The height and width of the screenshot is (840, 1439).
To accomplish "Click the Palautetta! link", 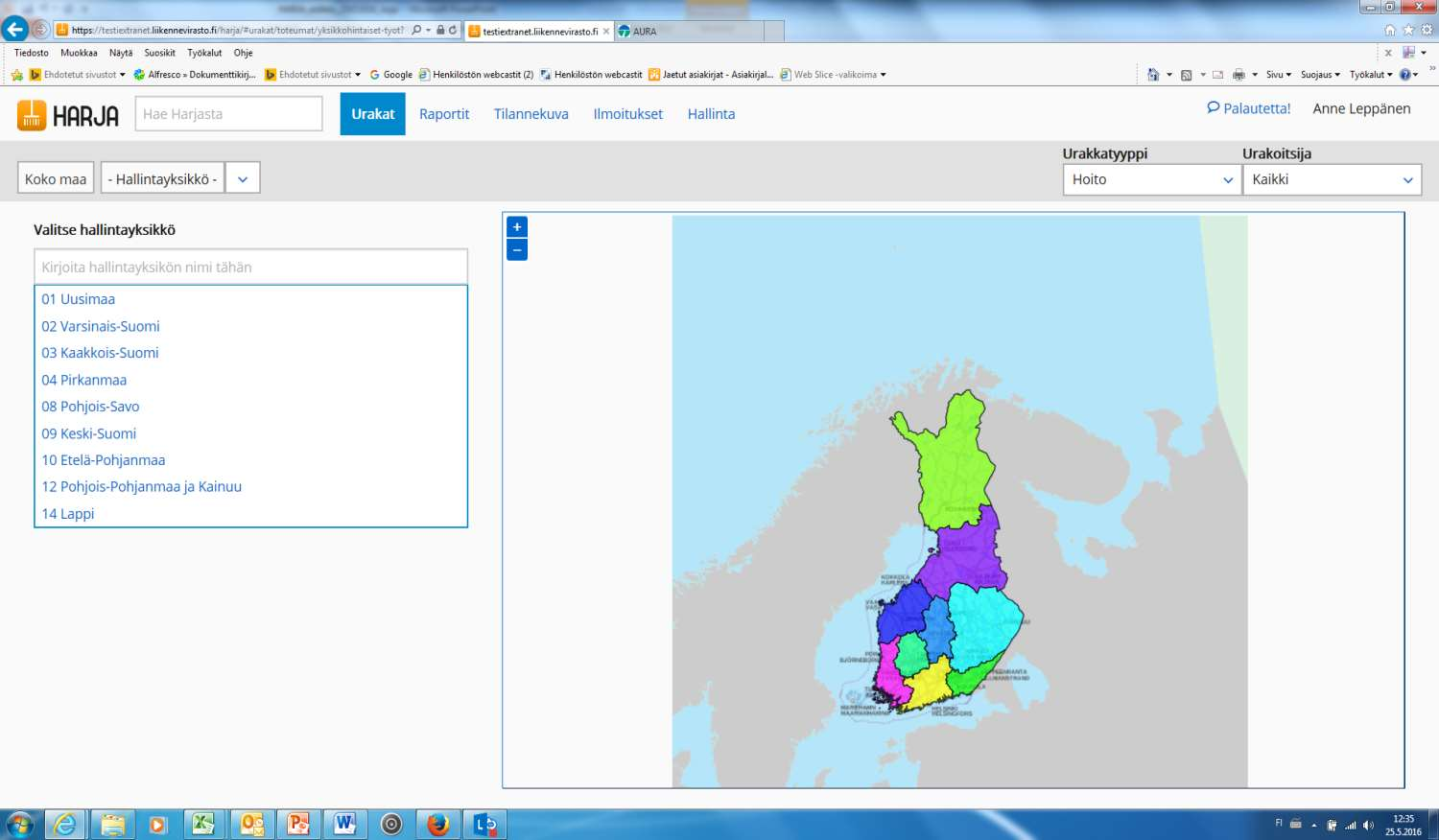I will pyautogui.click(x=1257, y=108).
